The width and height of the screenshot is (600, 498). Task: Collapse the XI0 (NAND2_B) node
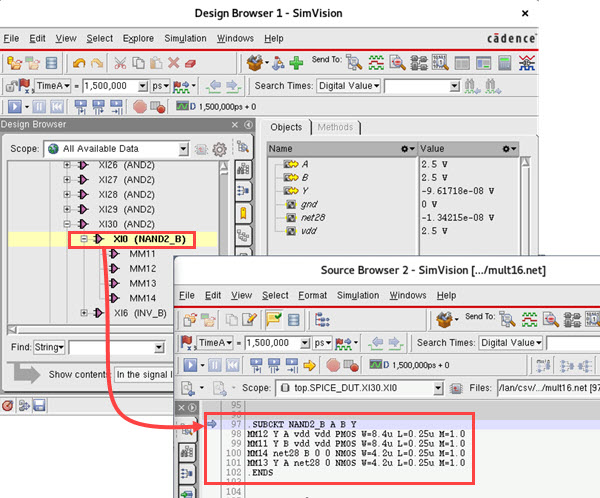coord(84,239)
